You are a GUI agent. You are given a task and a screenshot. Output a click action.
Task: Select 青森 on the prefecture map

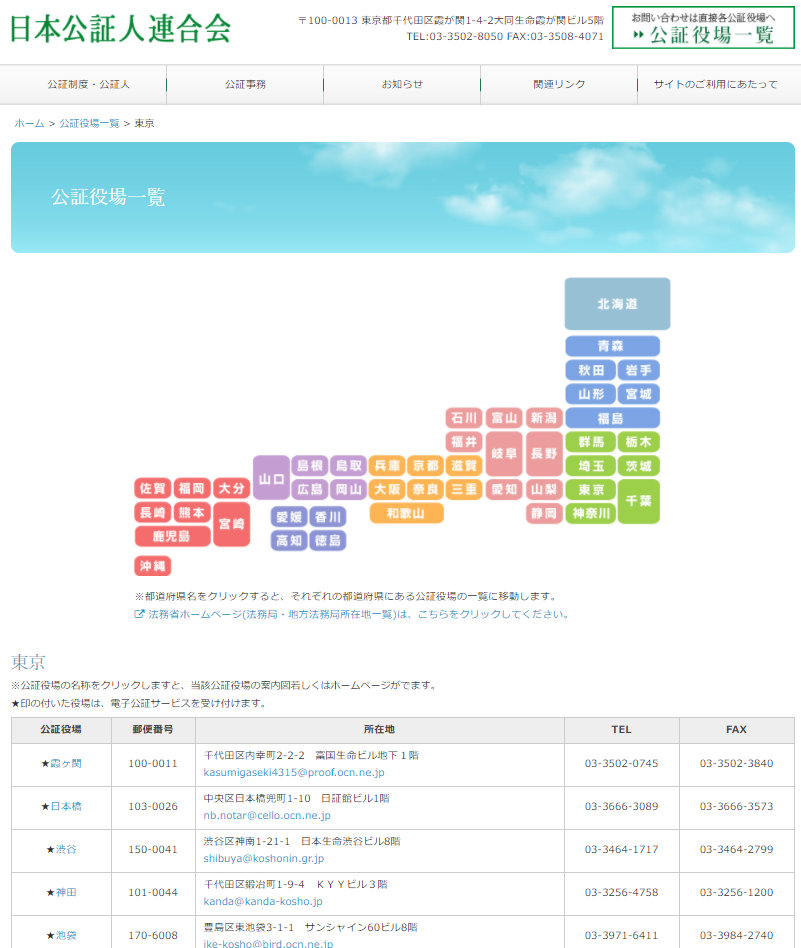612,346
